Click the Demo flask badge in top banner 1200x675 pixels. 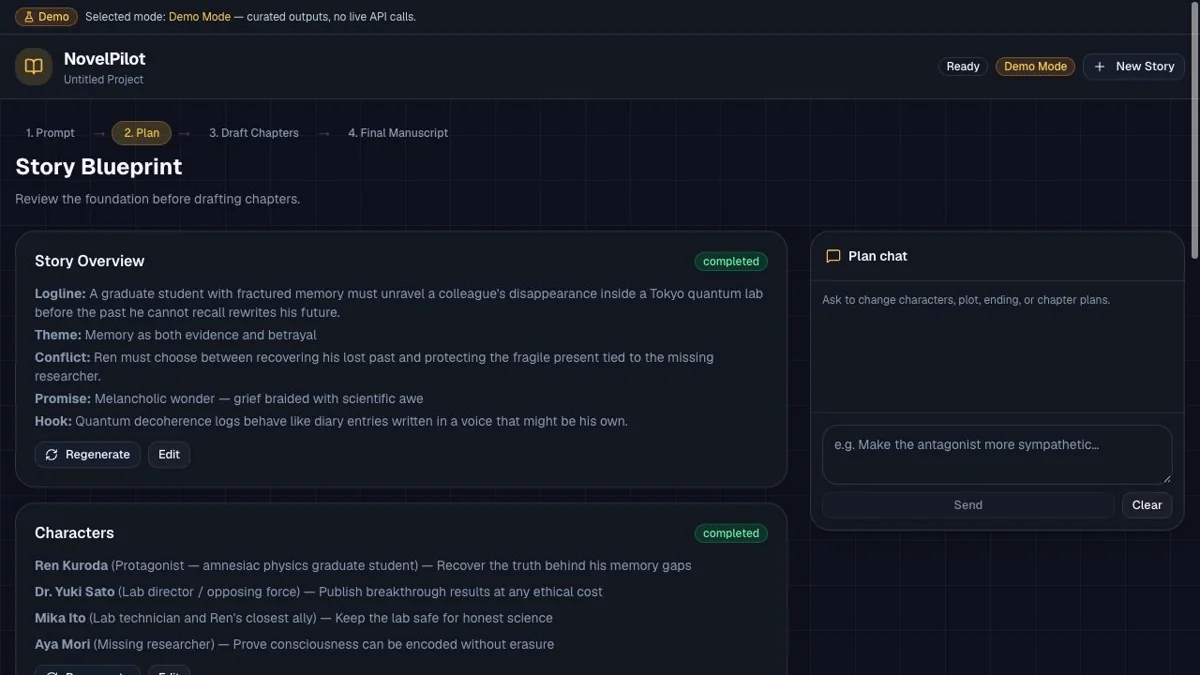pyautogui.click(x=46, y=17)
